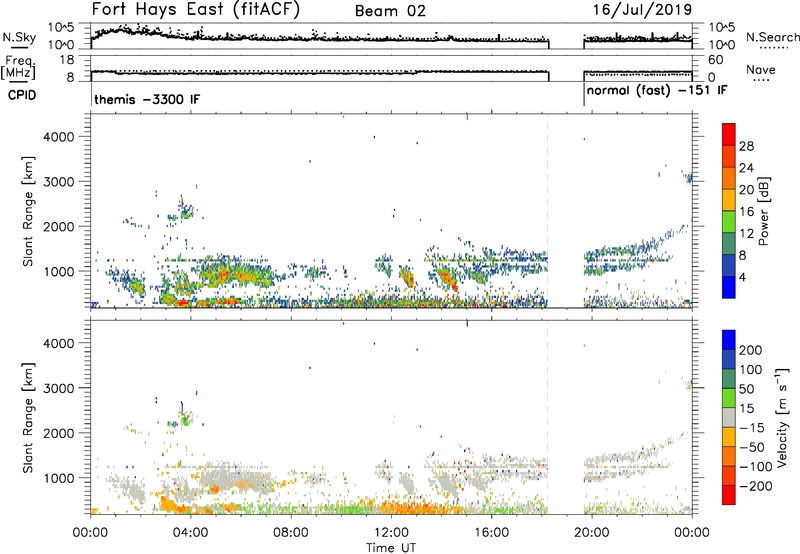This screenshot has height=554, width=800.
Task: Click the 'normal (fast) -151 IF' text
Action: [657, 91]
